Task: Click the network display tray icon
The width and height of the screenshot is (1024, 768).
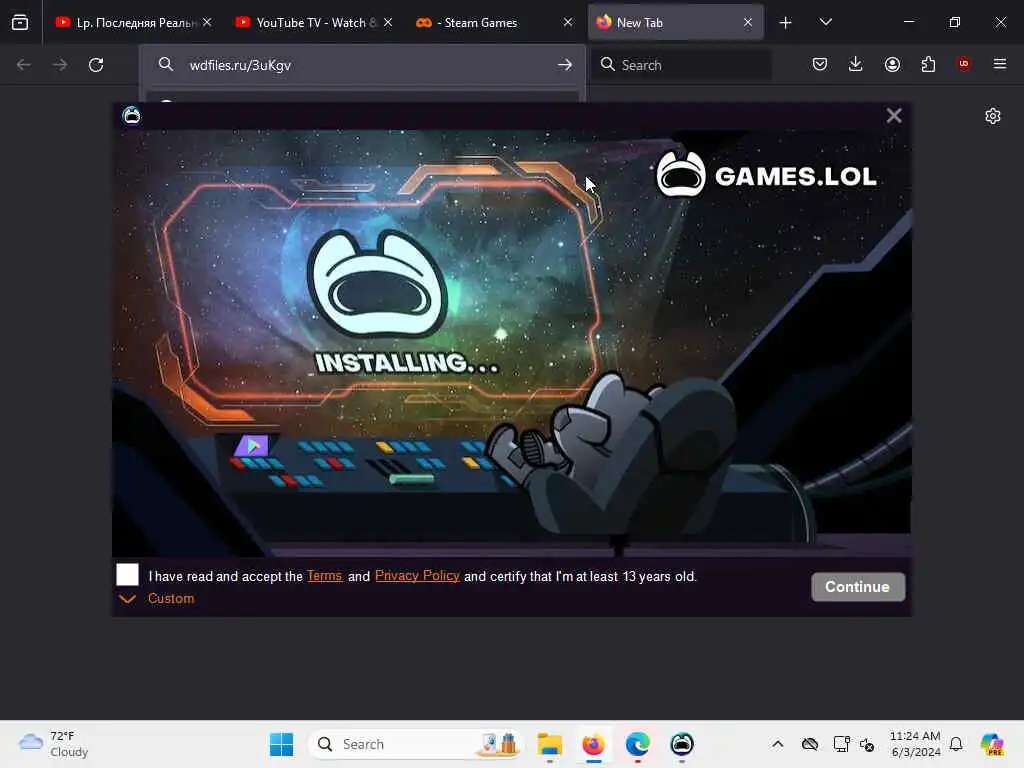Action: tap(841, 744)
